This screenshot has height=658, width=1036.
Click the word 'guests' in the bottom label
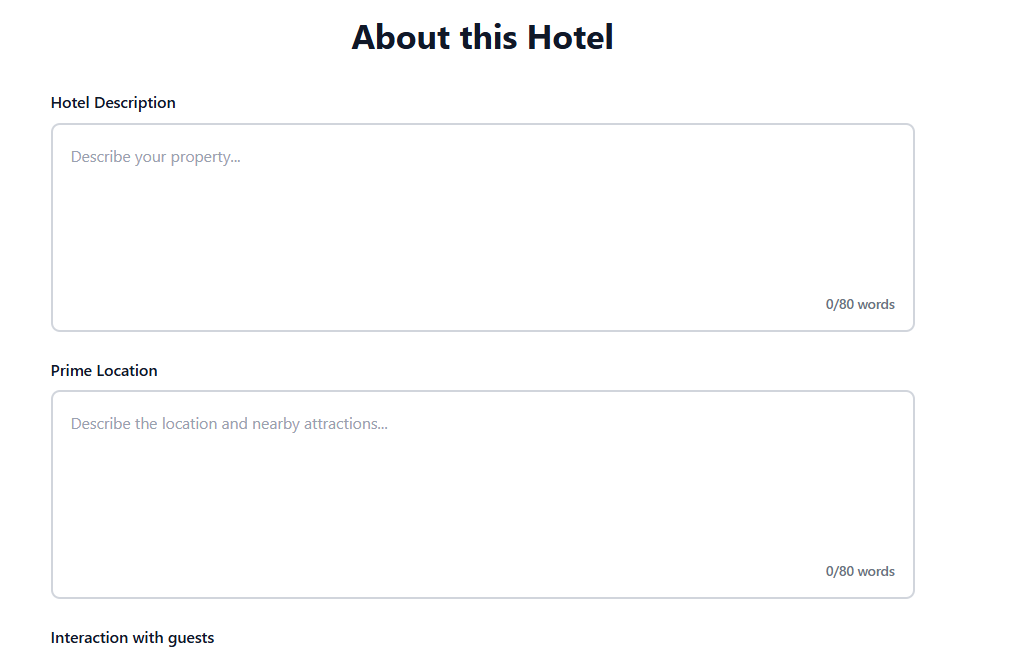191,638
